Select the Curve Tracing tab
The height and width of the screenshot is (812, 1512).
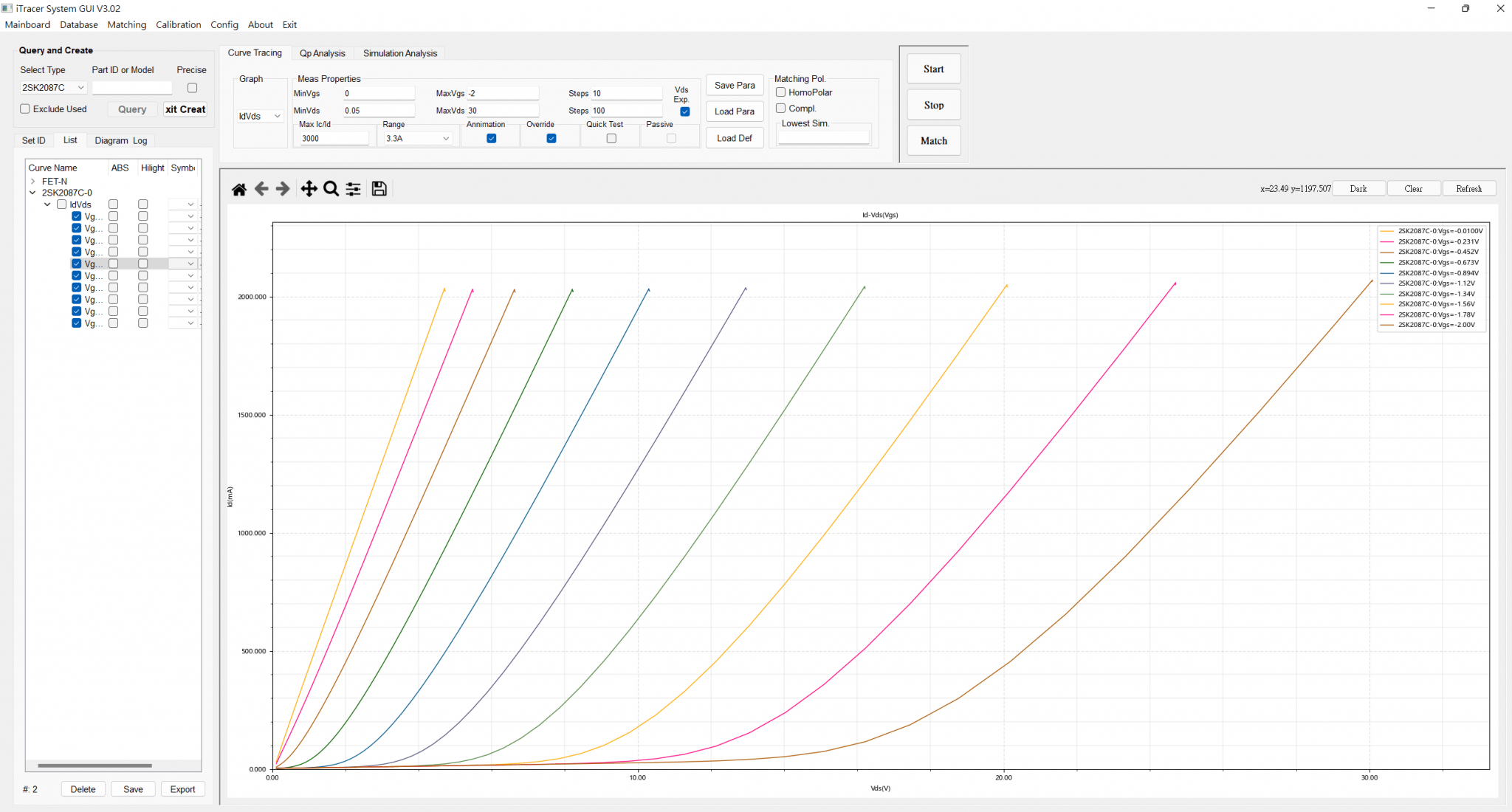tap(255, 52)
